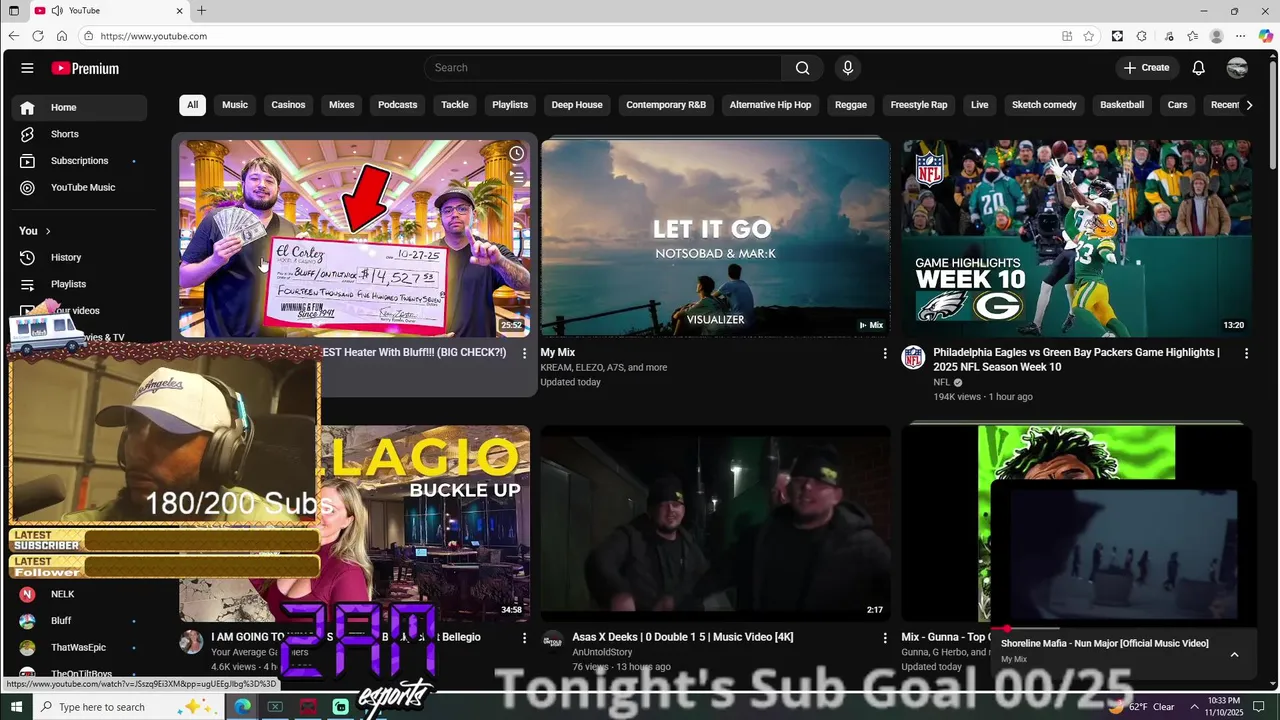The height and width of the screenshot is (720, 1280).
Task: Start voice search with microphone icon
Action: pyautogui.click(x=848, y=68)
